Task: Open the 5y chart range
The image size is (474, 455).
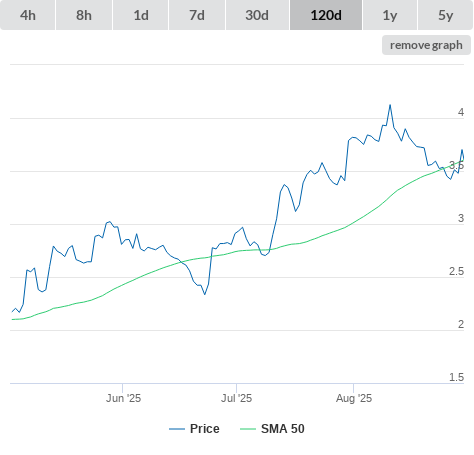Action: [x=446, y=15]
